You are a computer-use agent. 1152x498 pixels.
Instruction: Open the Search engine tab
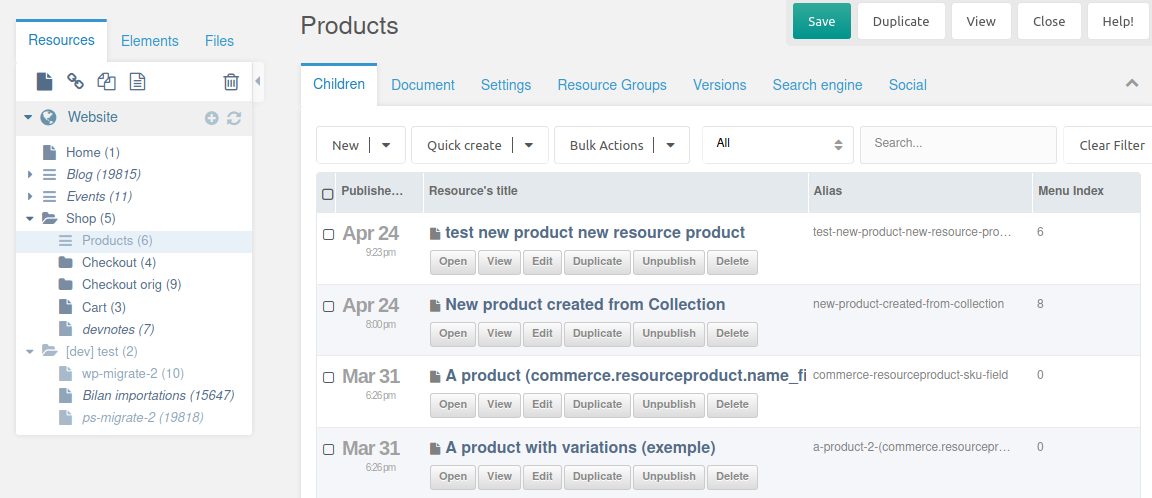[x=818, y=85]
